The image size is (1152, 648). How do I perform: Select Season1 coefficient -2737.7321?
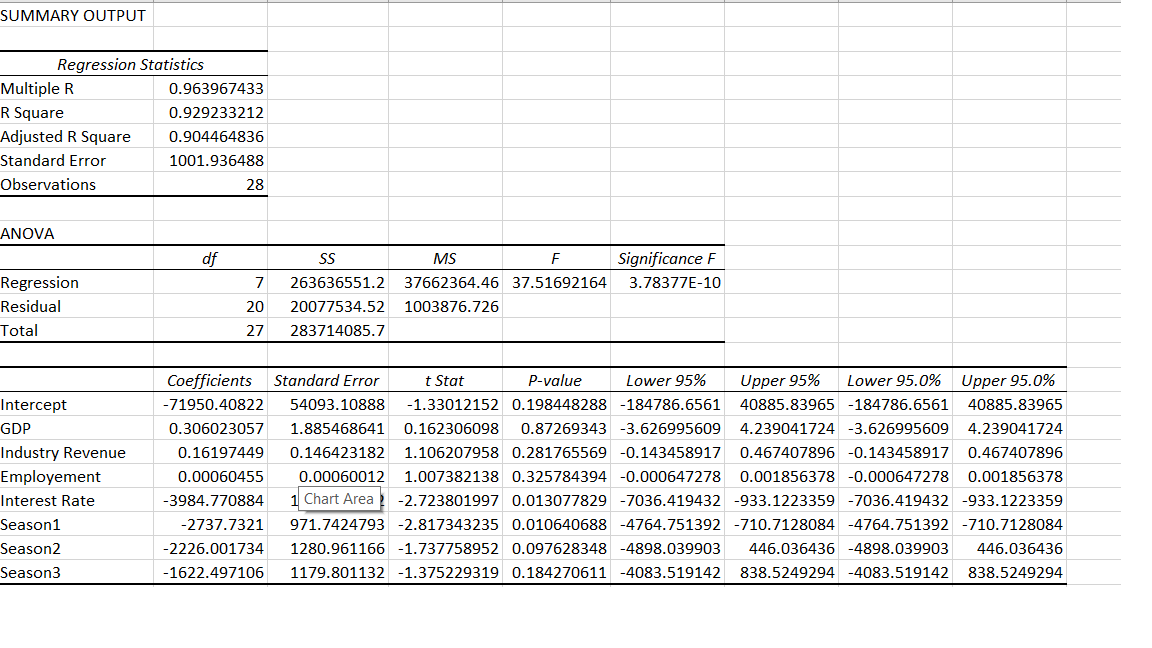point(211,525)
